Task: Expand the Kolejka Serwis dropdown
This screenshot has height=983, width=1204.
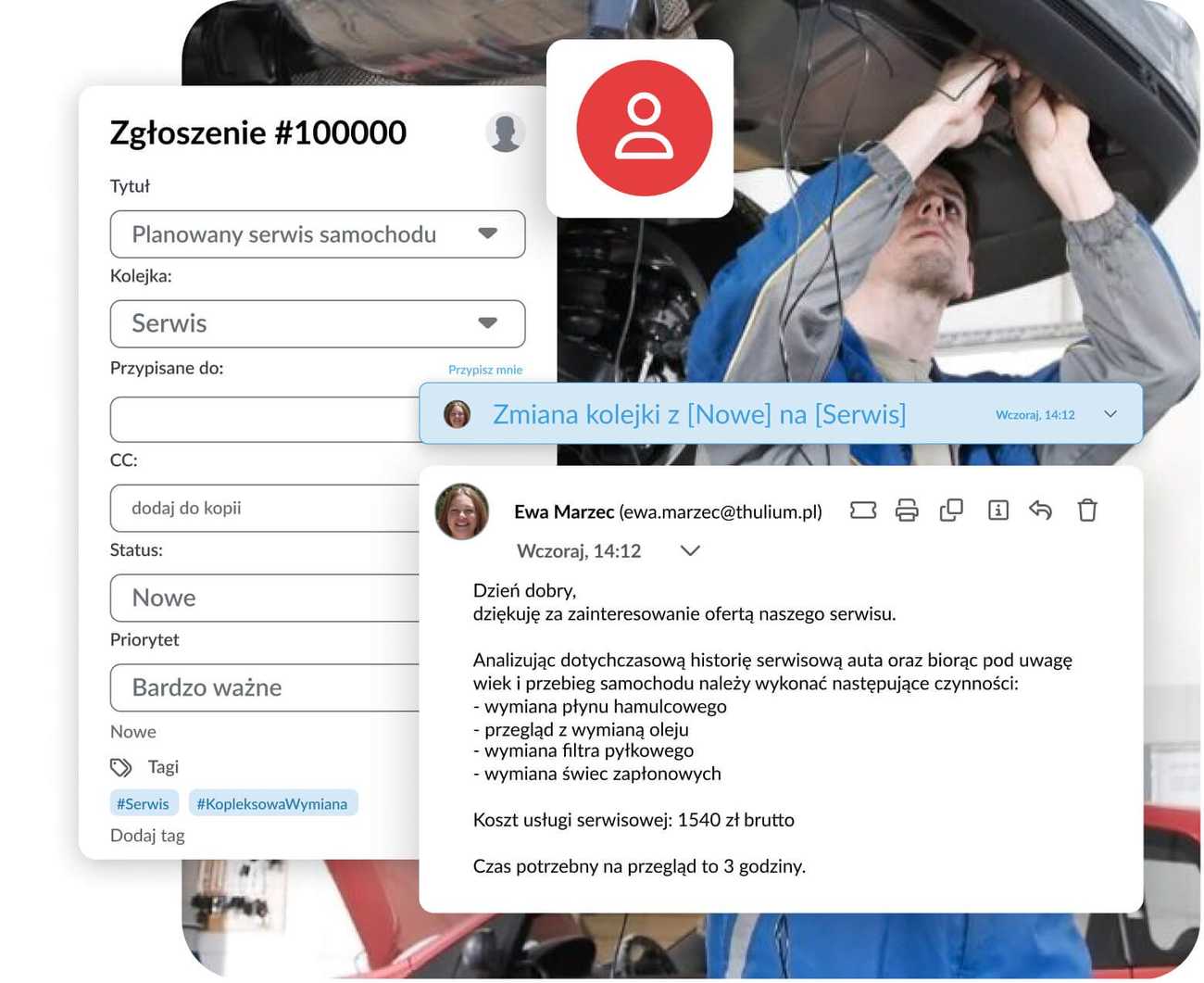Action: [488, 323]
